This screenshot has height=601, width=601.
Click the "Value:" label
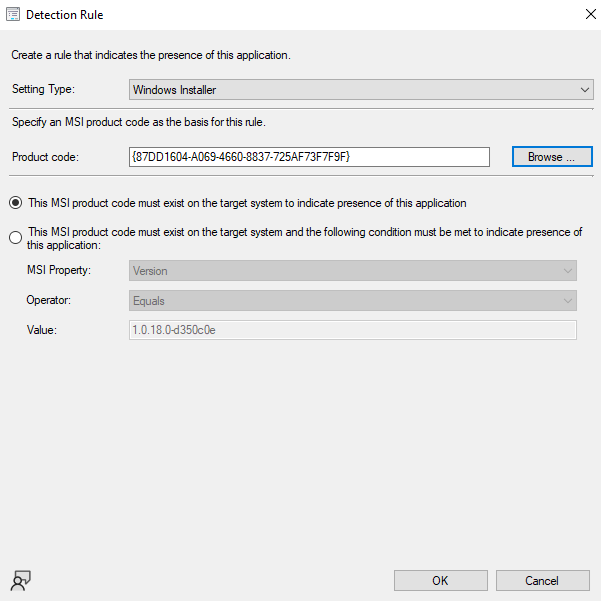click(42, 330)
